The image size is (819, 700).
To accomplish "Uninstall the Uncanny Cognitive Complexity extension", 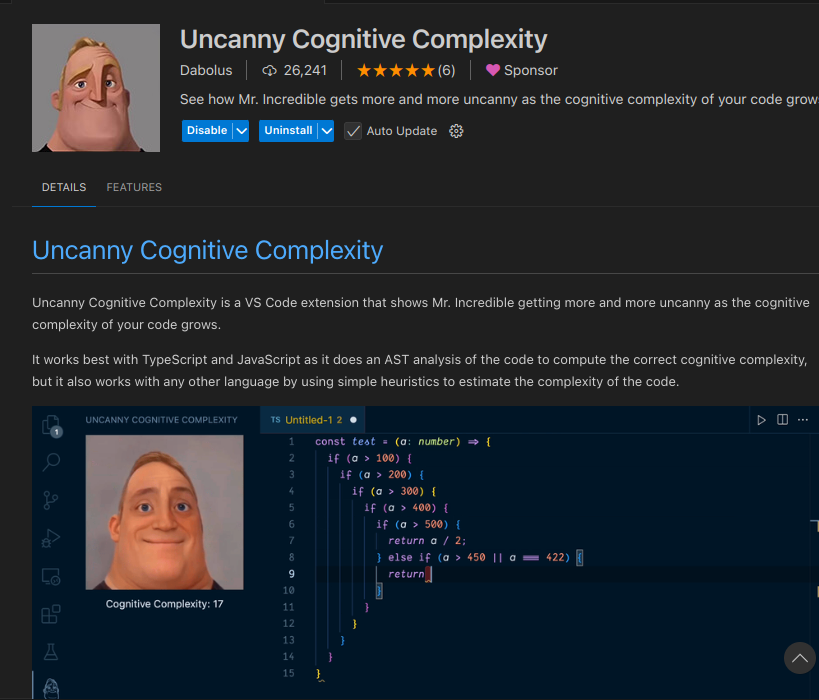I will pyautogui.click(x=288, y=131).
